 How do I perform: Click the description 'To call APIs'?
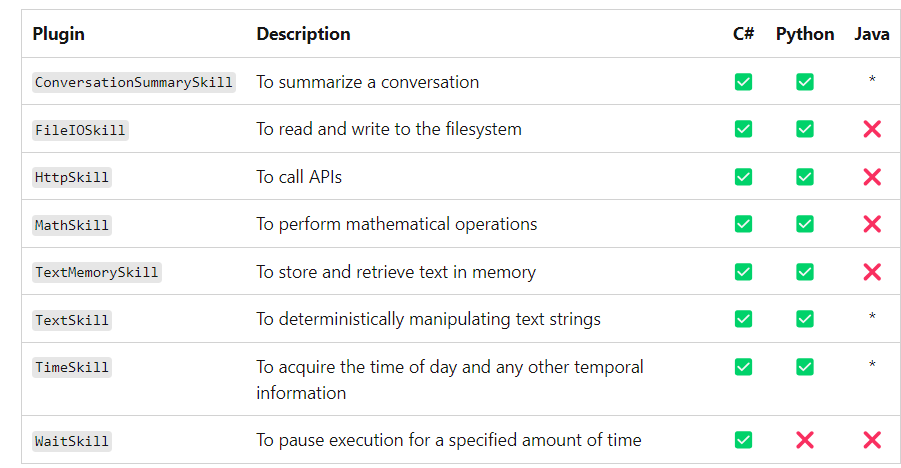point(299,177)
